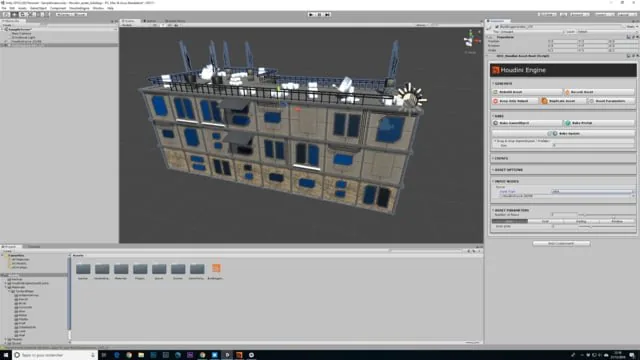The height and width of the screenshot is (360, 640).
Task: Select the Move tool in Unity toolbar
Action: tap(15, 14)
